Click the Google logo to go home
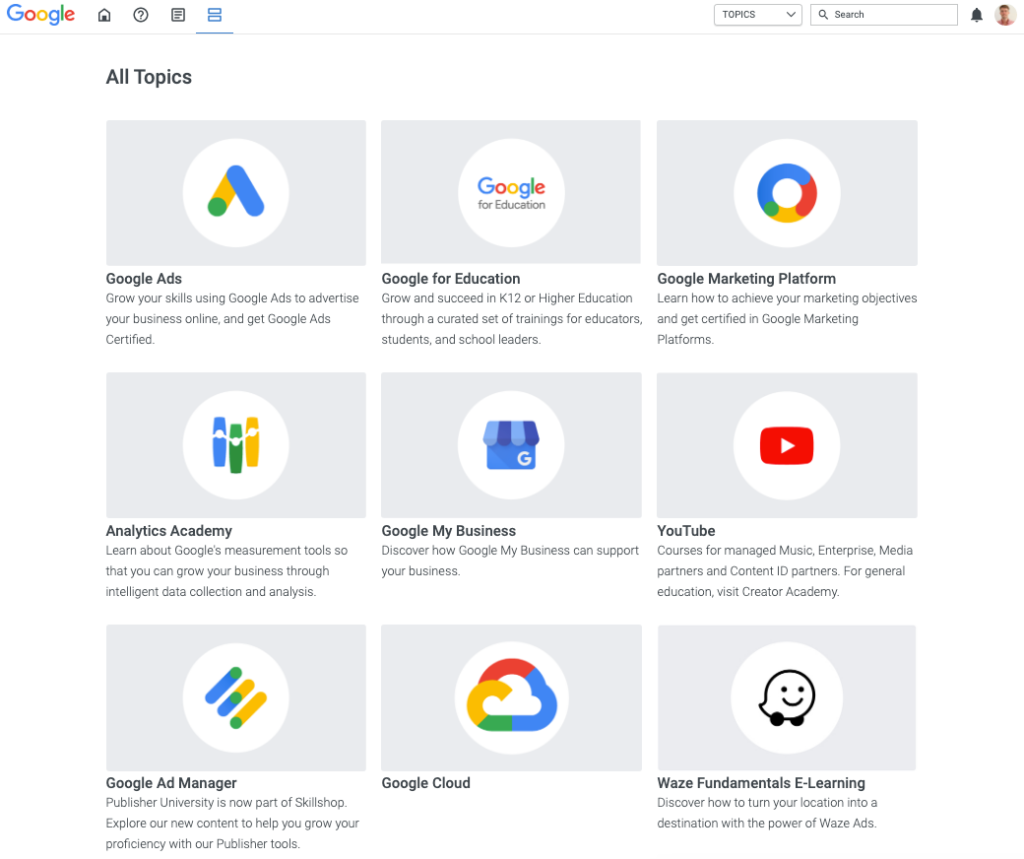Image resolution: width=1024 pixels, height=859 pixels. click(x=40, y=14)
